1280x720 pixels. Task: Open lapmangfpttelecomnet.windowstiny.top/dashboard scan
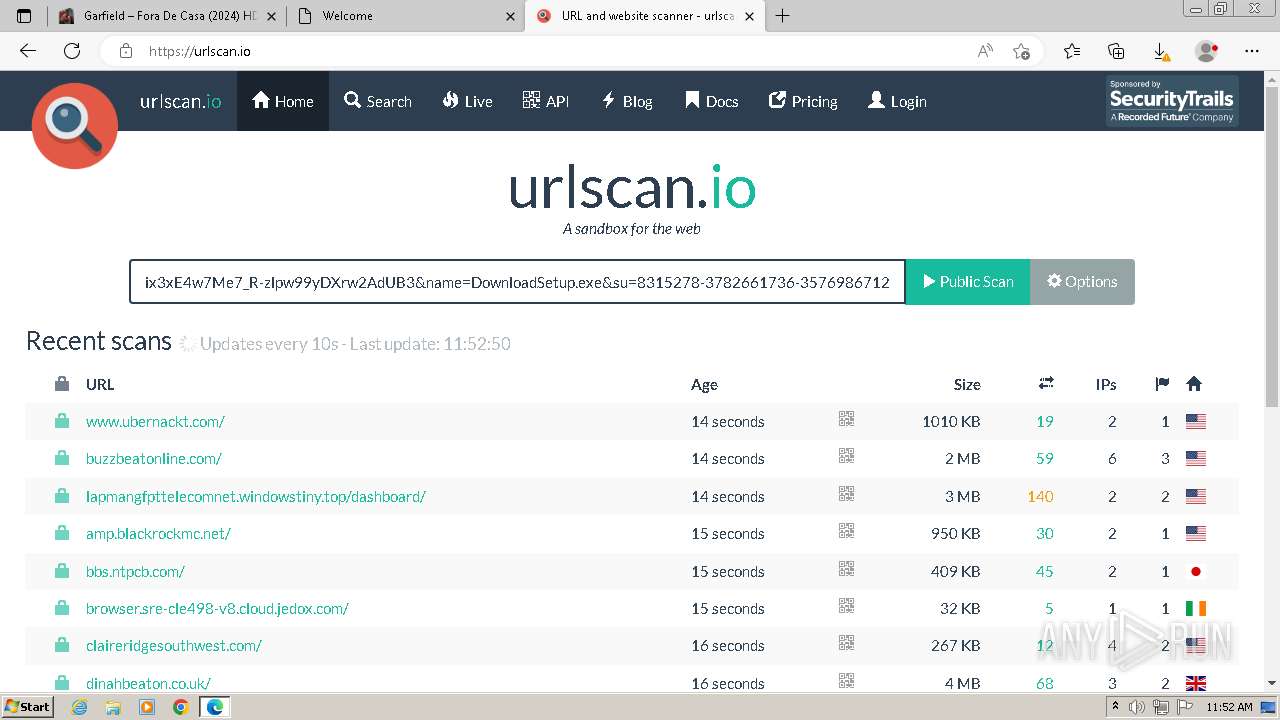(x=256, y=496)
